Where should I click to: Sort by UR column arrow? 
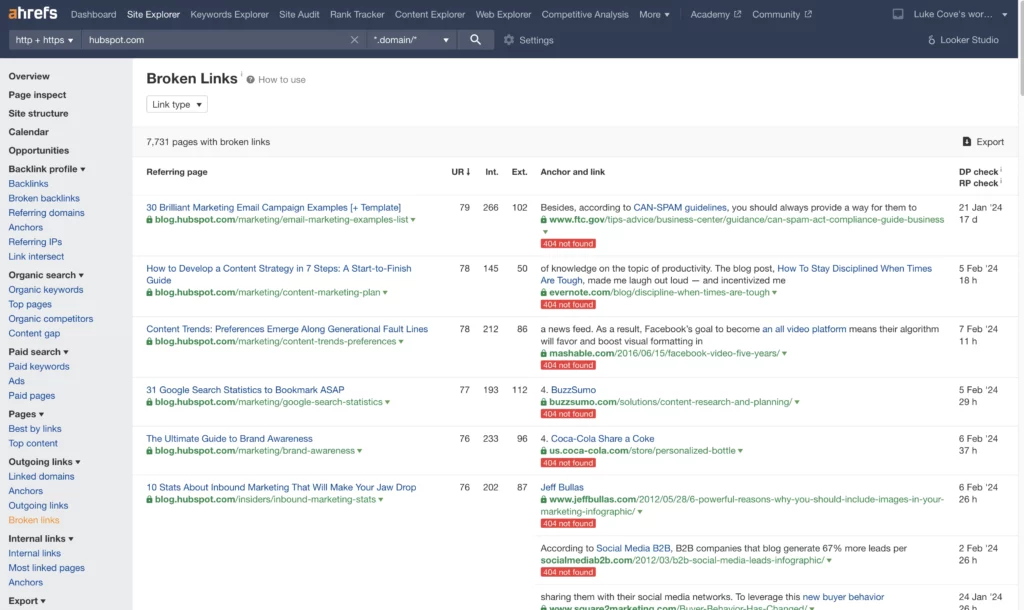click(468, 172)
